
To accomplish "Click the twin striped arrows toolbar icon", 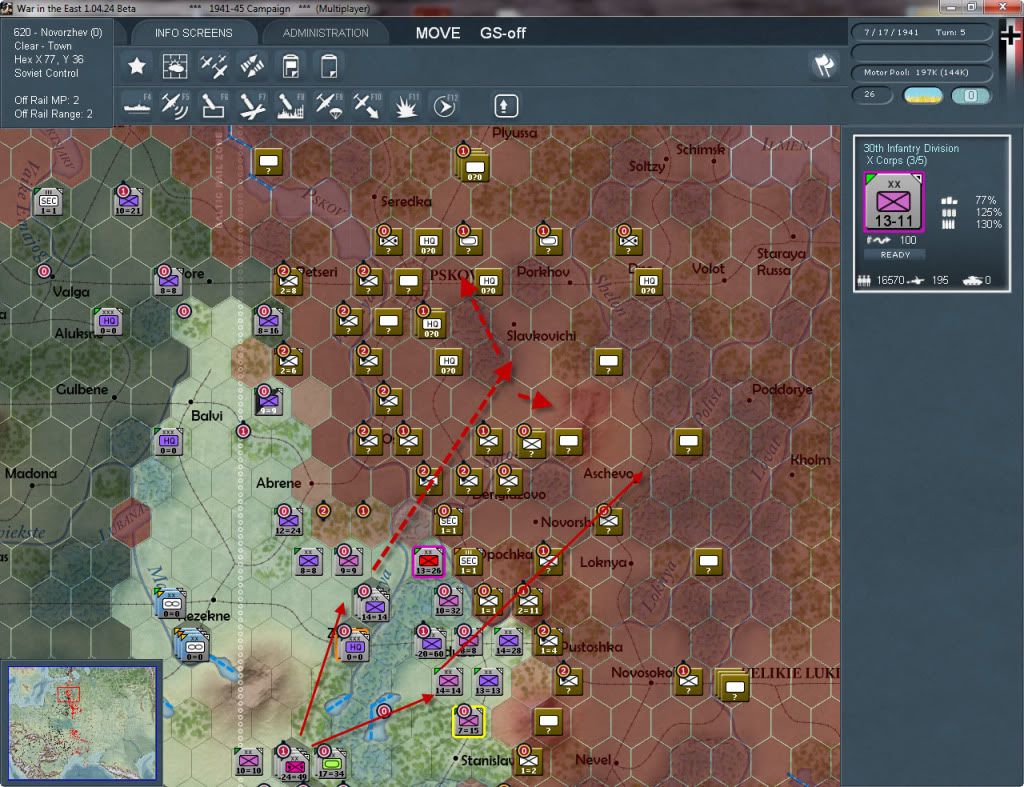I will click(252, 66).
